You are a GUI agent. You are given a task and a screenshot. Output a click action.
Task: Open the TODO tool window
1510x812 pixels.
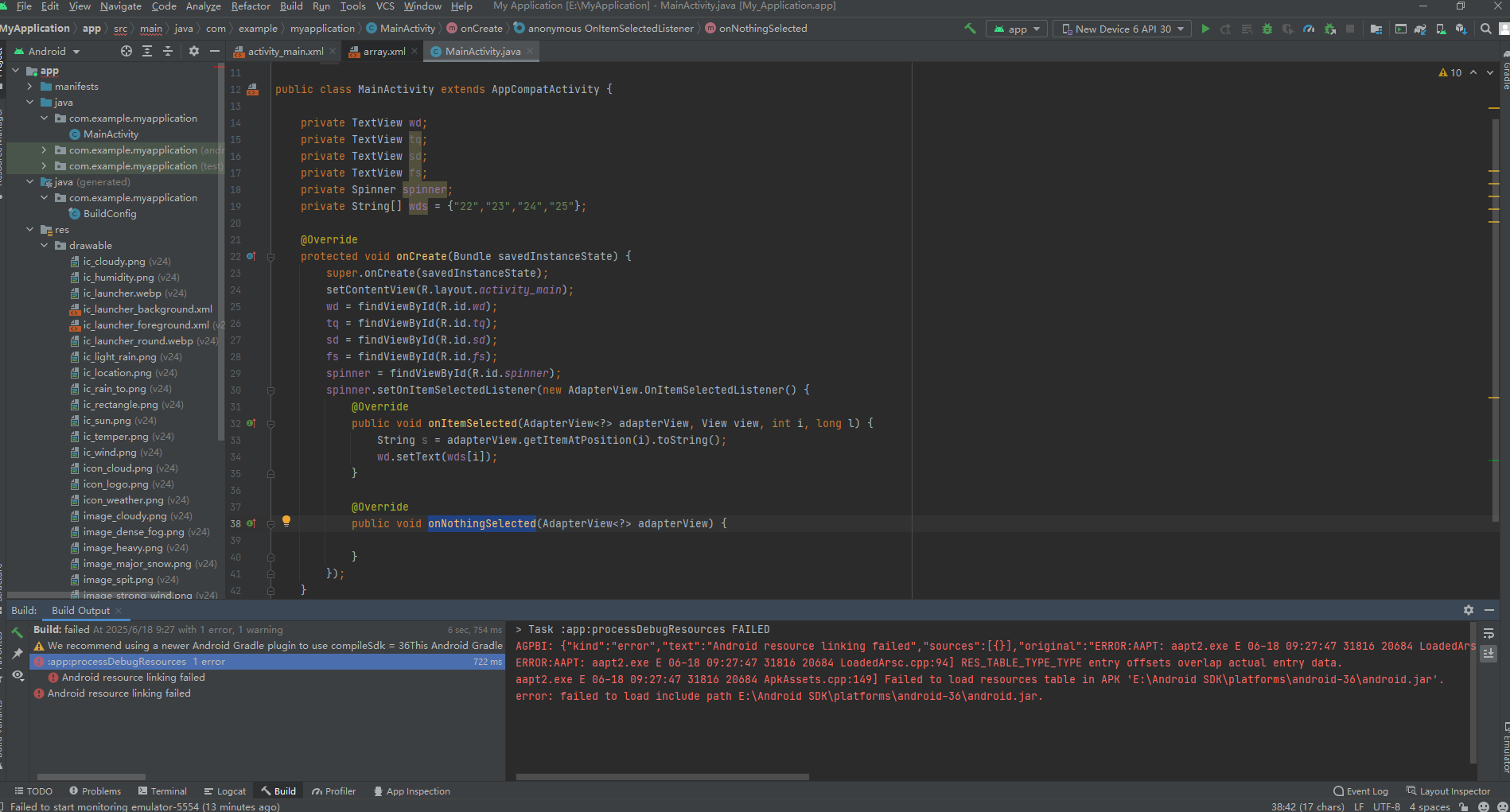pyautogui.click(x=33, y=791)
